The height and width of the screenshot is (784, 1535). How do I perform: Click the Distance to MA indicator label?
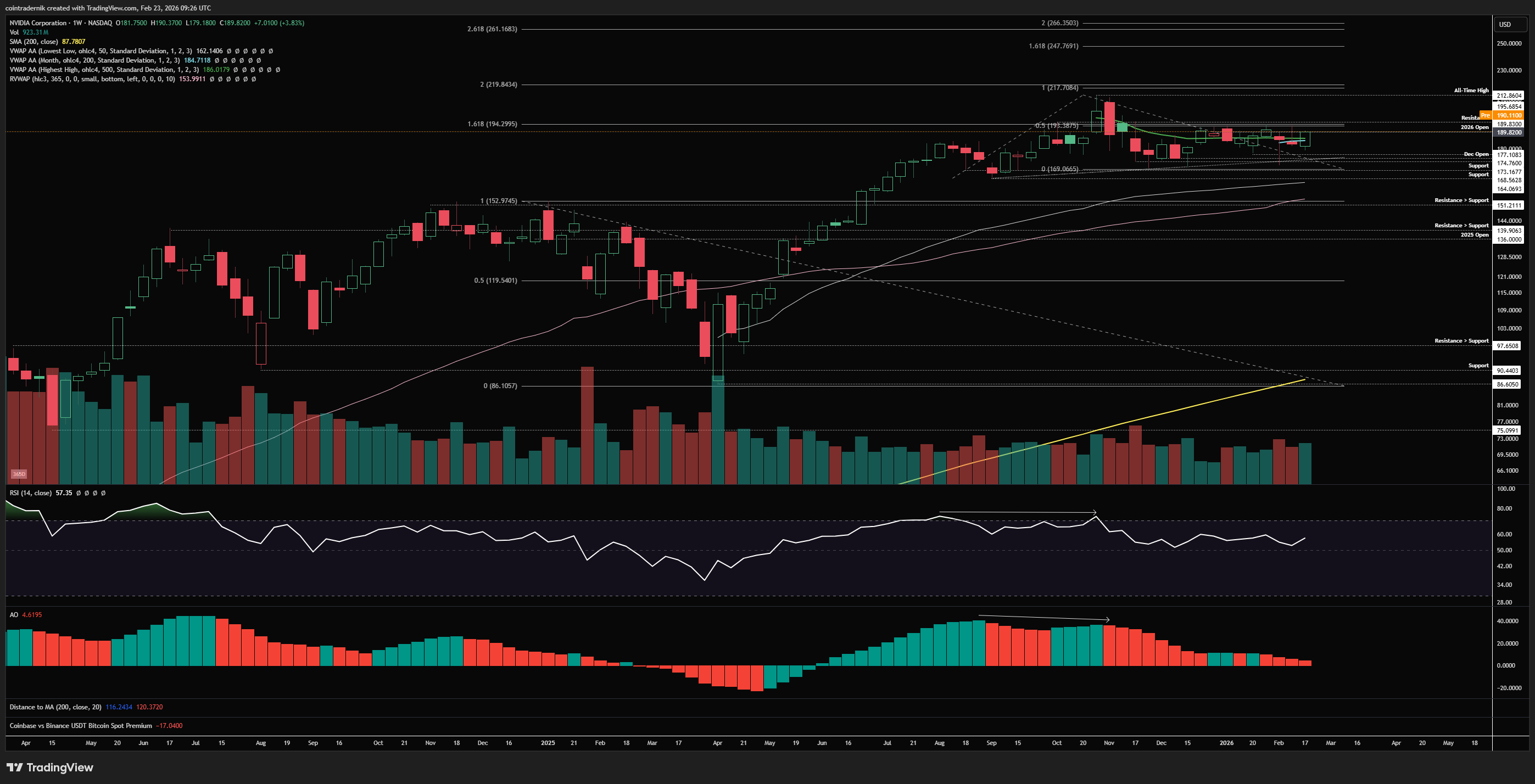coord(55,707)
